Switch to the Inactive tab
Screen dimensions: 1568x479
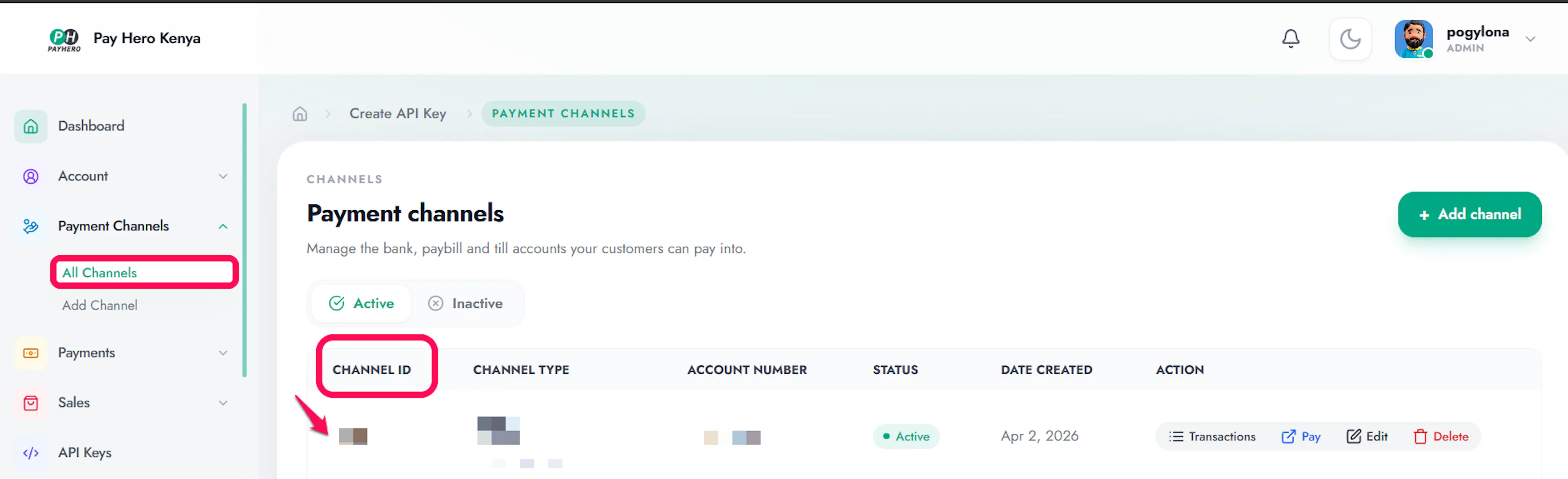[x=465, y=303]
